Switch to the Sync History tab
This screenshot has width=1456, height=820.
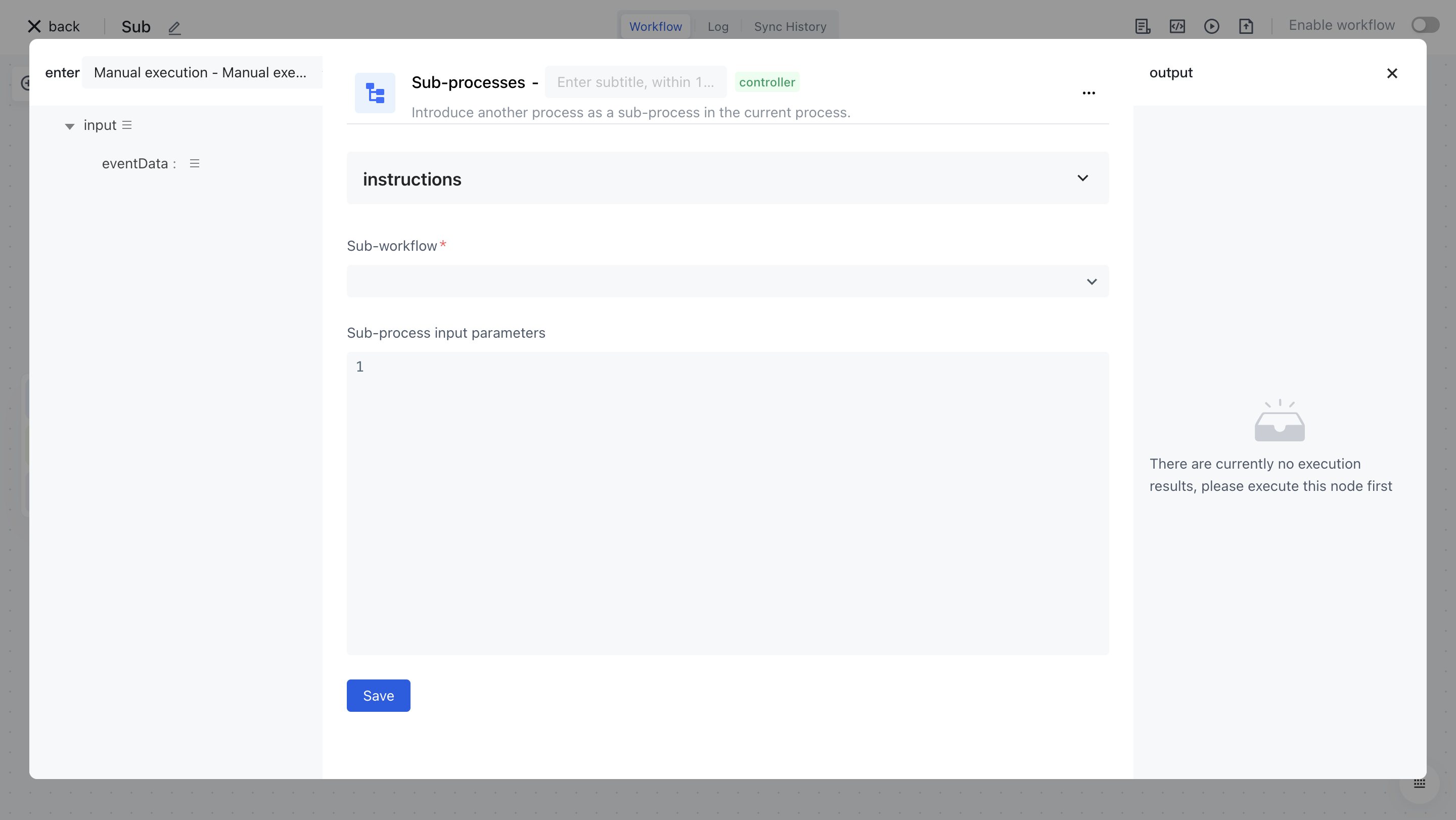tap(790, 27)
